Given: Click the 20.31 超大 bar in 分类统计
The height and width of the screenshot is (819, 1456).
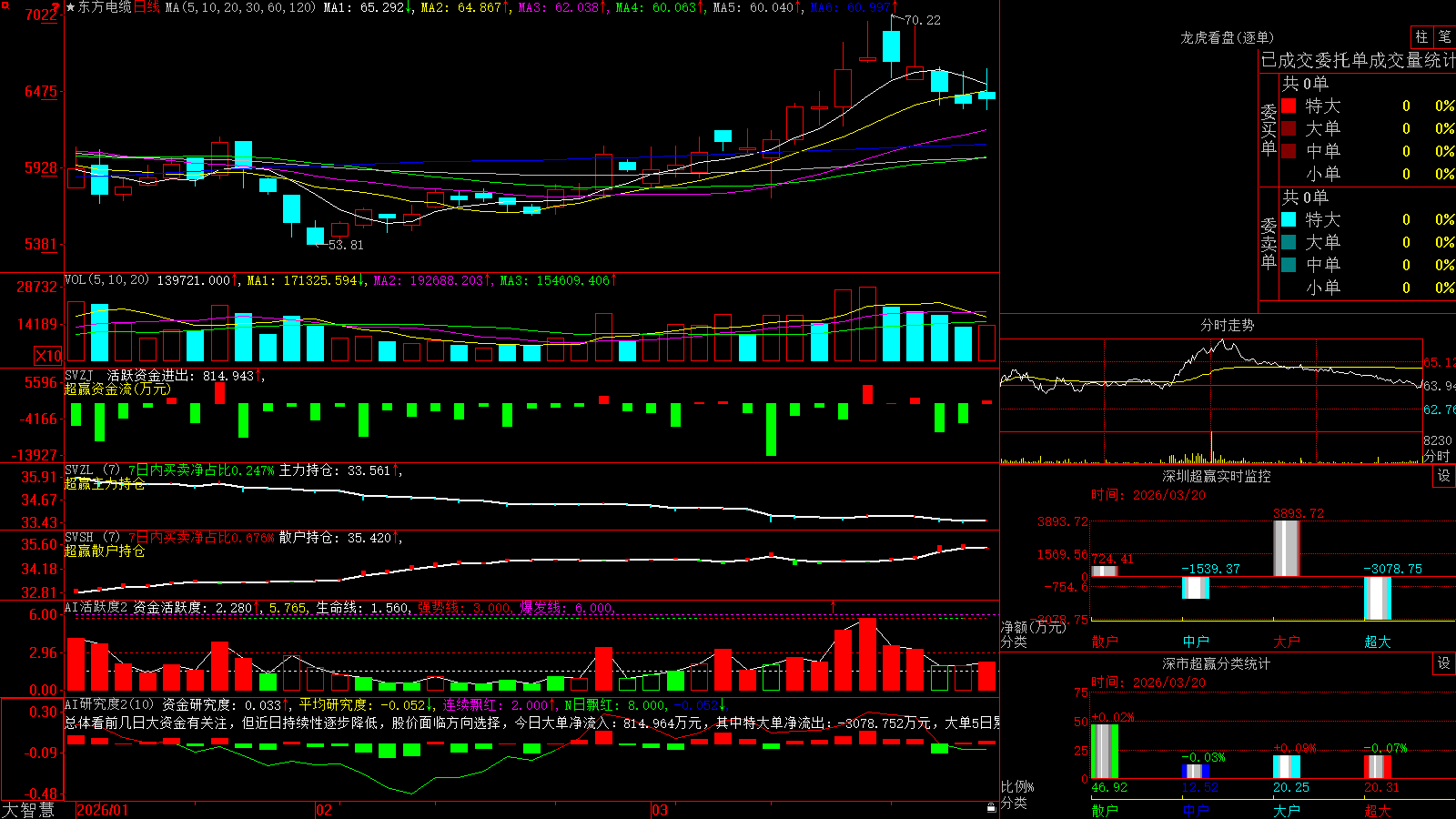Looking at the screenshot, I should 1378,767.
